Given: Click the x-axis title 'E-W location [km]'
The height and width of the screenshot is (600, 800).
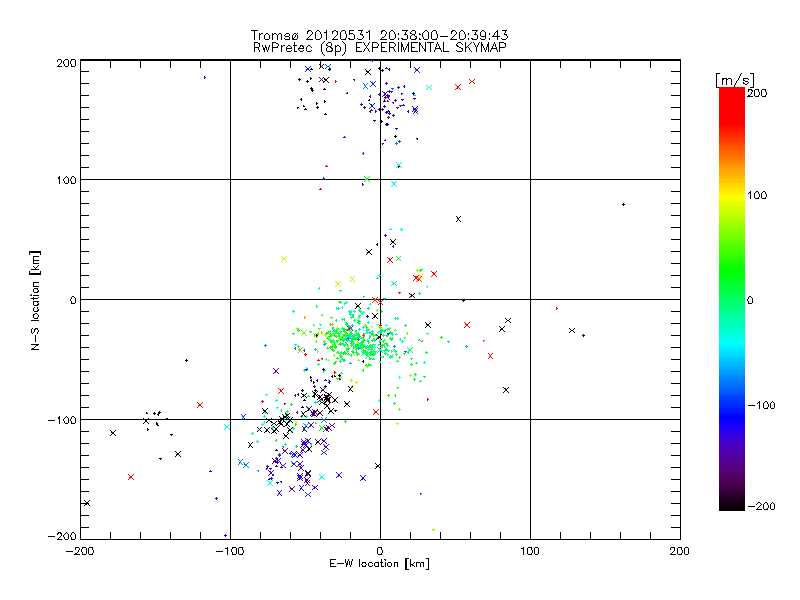Looking at the screenshot, I should pos(379,564).
